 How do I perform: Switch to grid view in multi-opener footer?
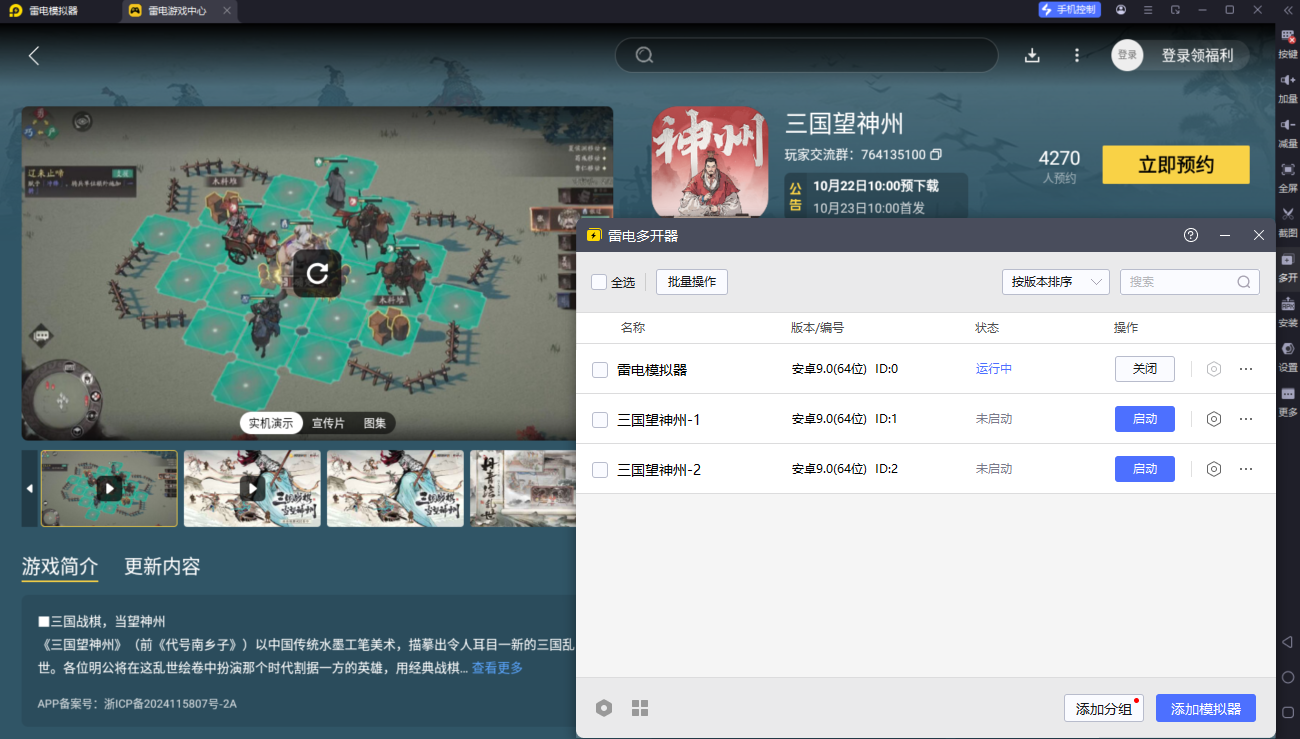pyautogui.click(x=640, y=708)
